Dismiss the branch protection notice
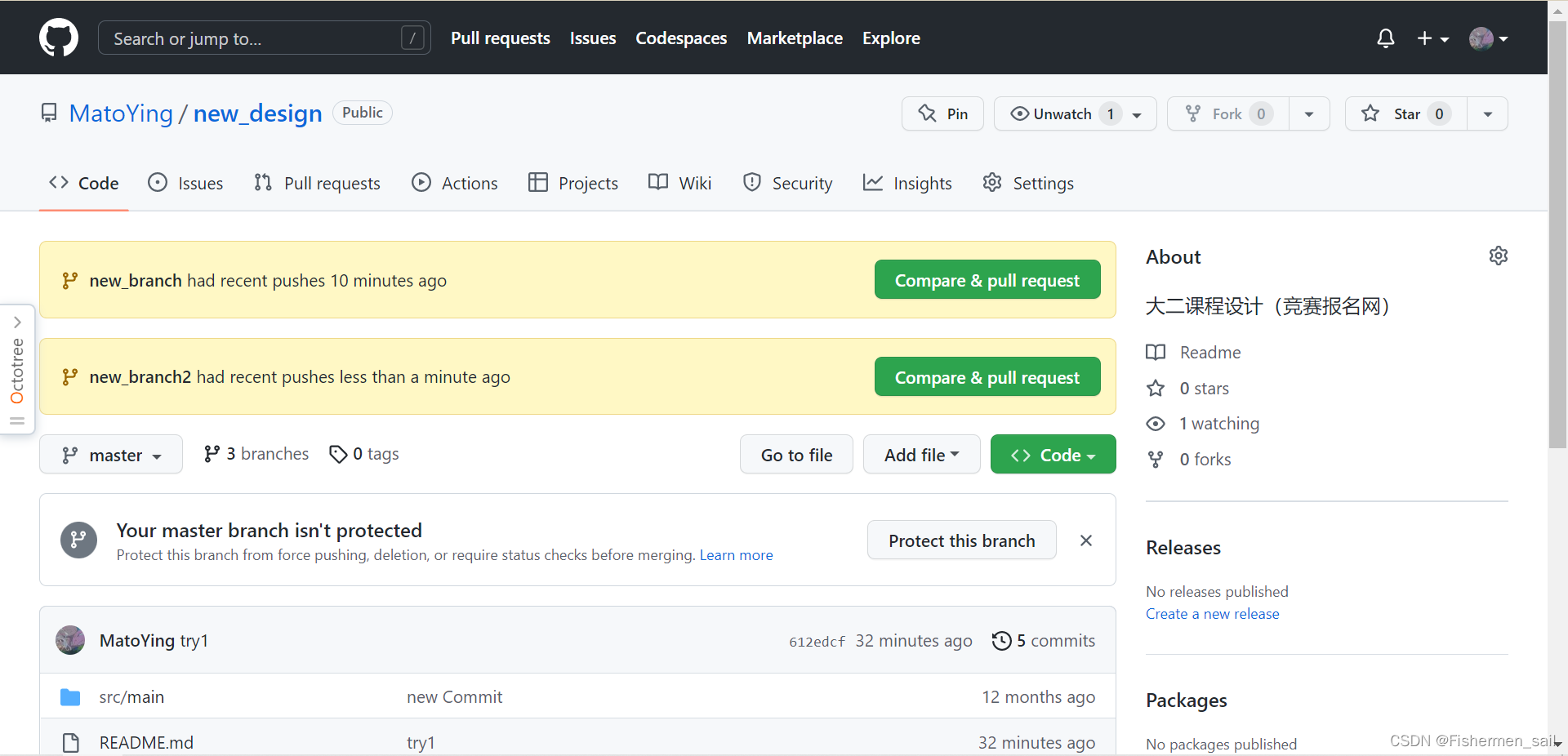This screenshot has height=756, width=1568. click(x=1086, y=540)
